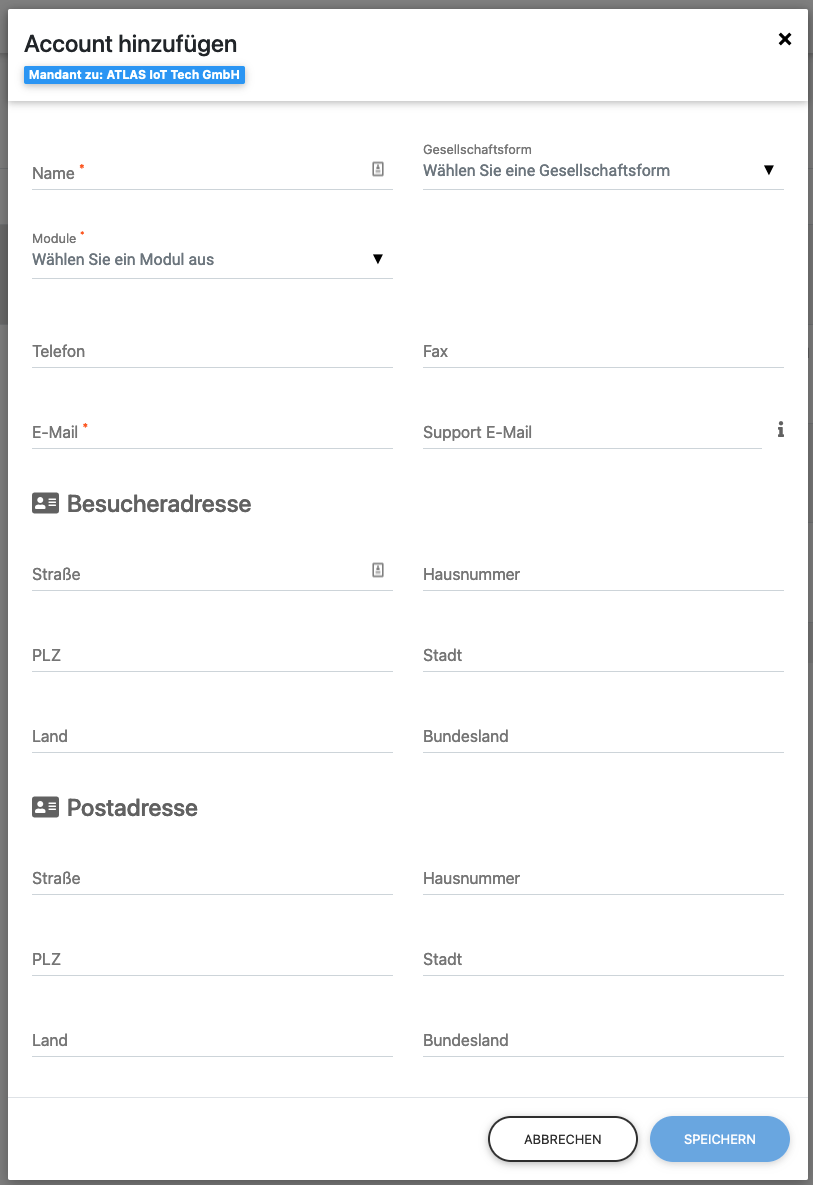Image resolution: width=813 pixels, height=1185 pixels.
Task: Select the Fax input field
Action: [x=603, y=352]
